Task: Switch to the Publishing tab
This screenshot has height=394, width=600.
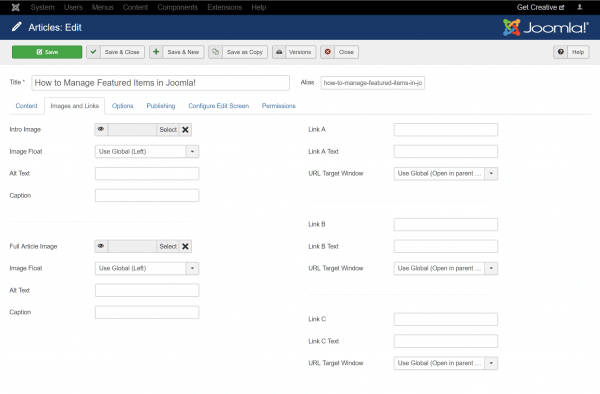Action: 161,106
